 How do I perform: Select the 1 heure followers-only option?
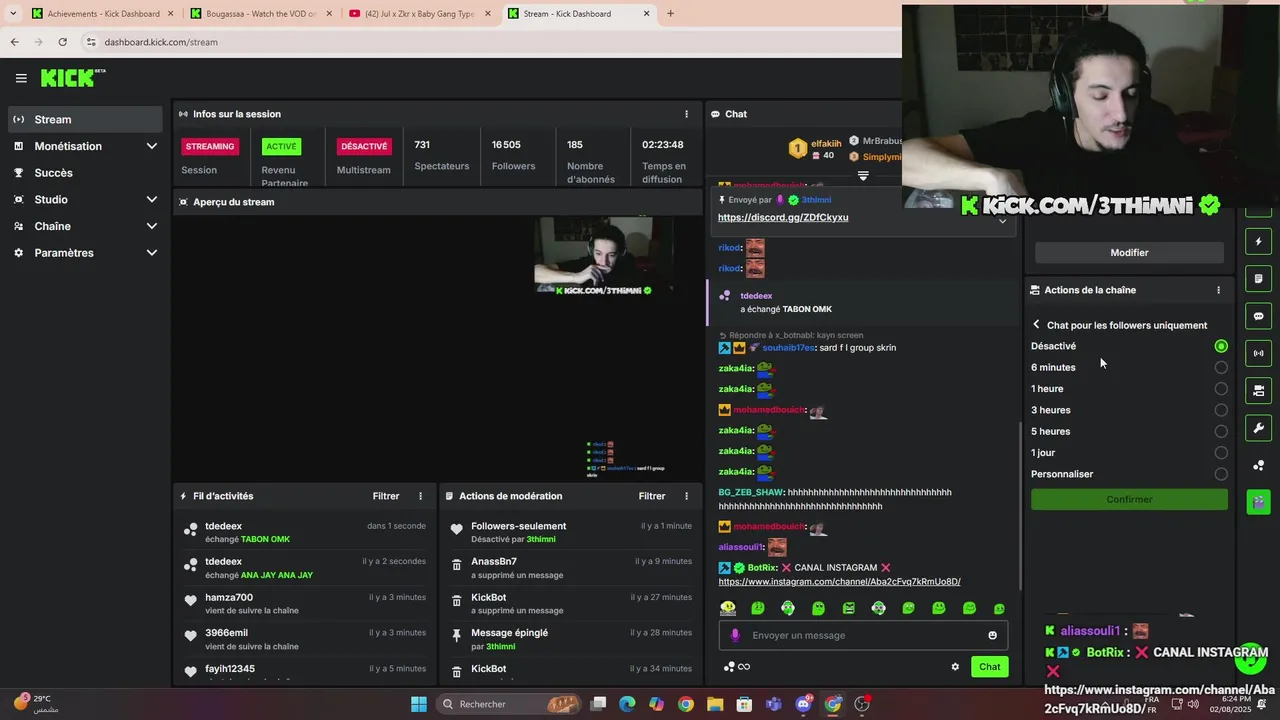click(1221, 389)
